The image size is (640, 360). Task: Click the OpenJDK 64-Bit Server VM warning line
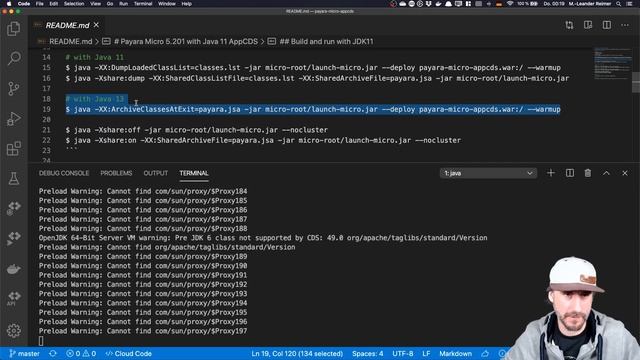[x=263, y=238]
